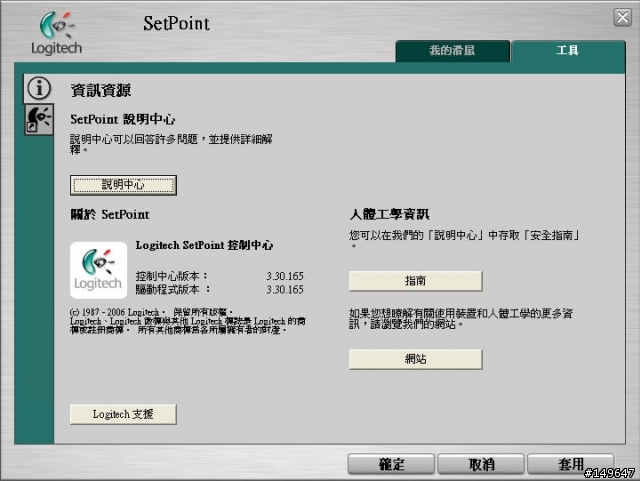Click the 指南 guide button
This screenshot has height=481, width=640.
(x=416, y=281)
